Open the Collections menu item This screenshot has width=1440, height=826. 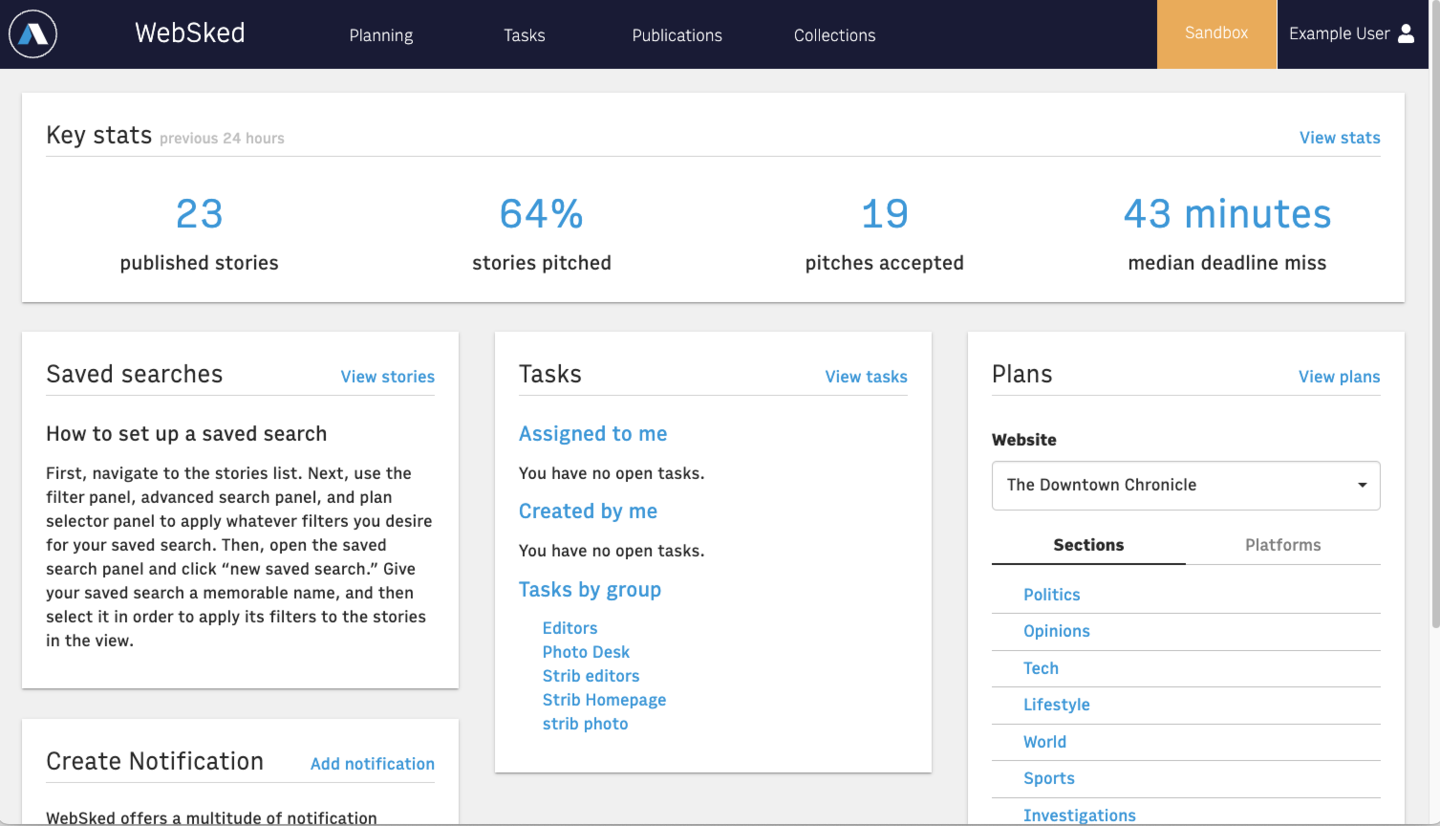pos(834,35)
